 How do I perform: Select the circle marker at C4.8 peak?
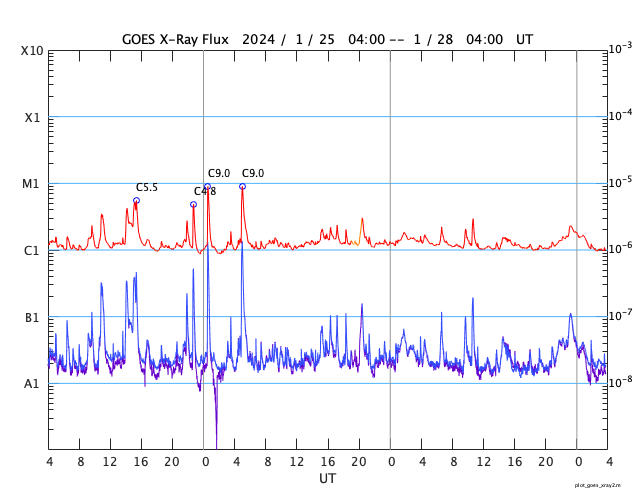[193, 204]
